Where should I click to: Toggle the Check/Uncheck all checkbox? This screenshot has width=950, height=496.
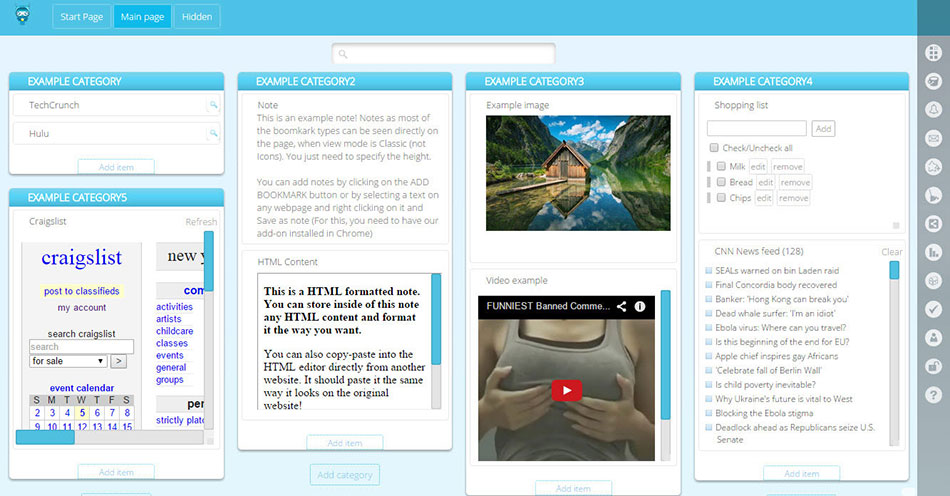click(x=713, y=148)
